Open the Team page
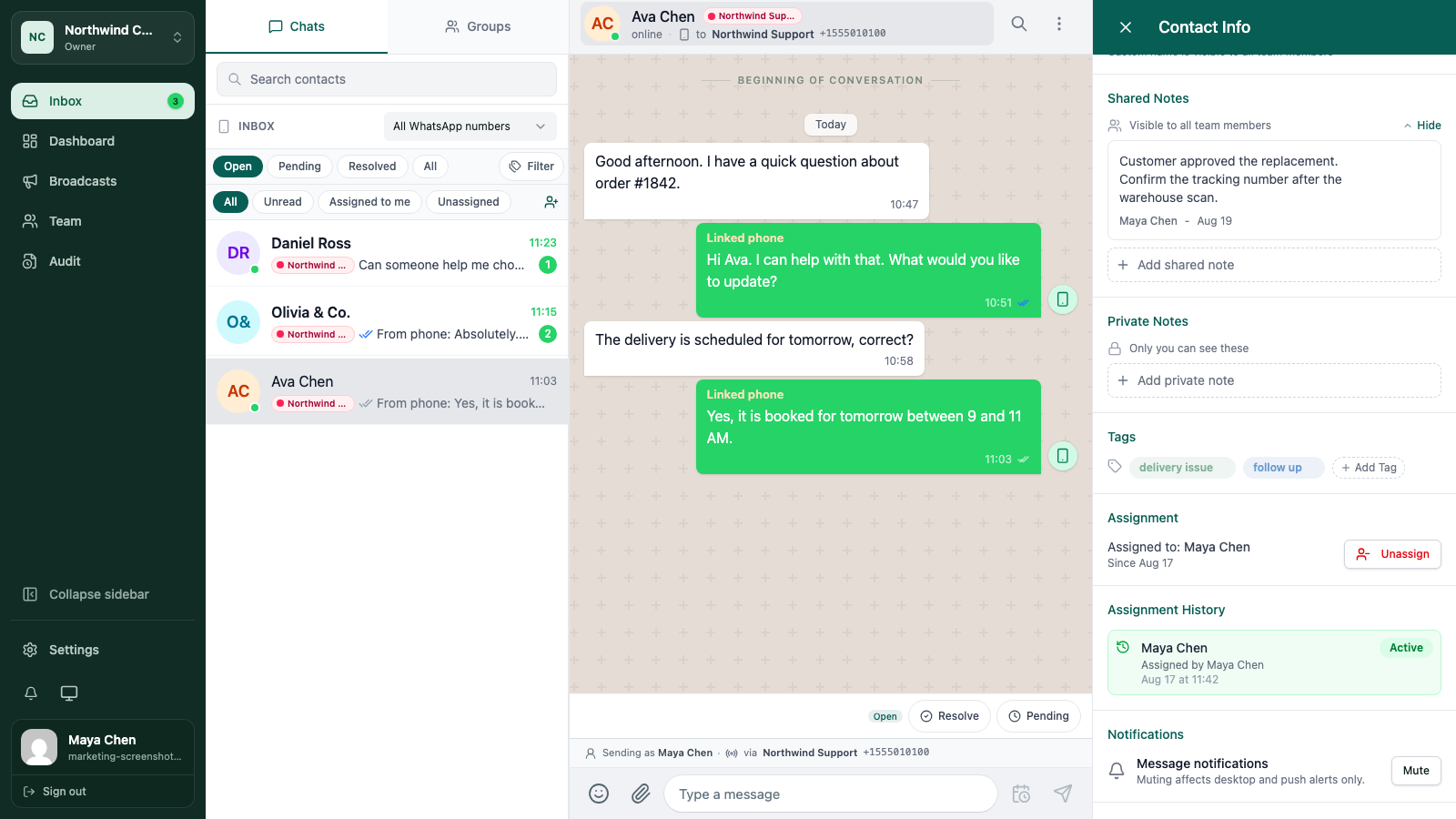1456x819 pixels. click(x=103, y=221)
